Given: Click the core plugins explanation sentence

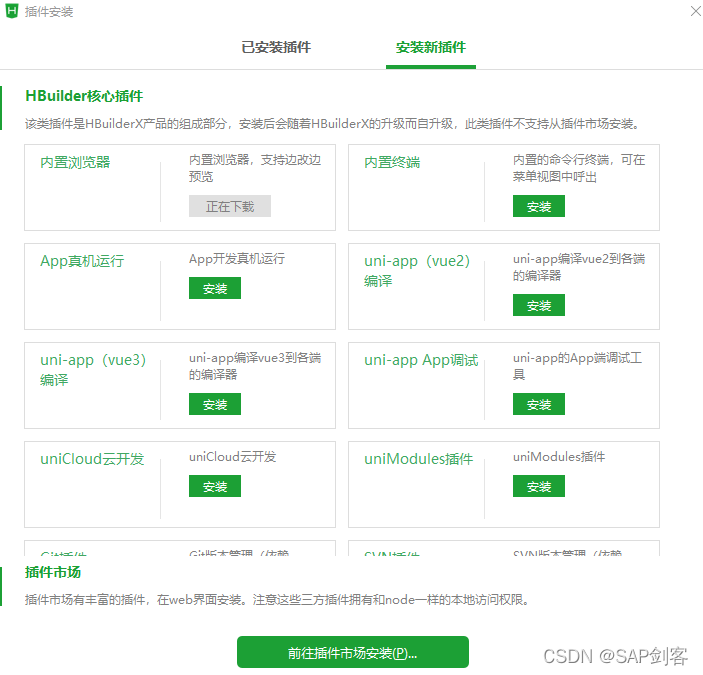Looking at the screenshot, I should [332, 124].
